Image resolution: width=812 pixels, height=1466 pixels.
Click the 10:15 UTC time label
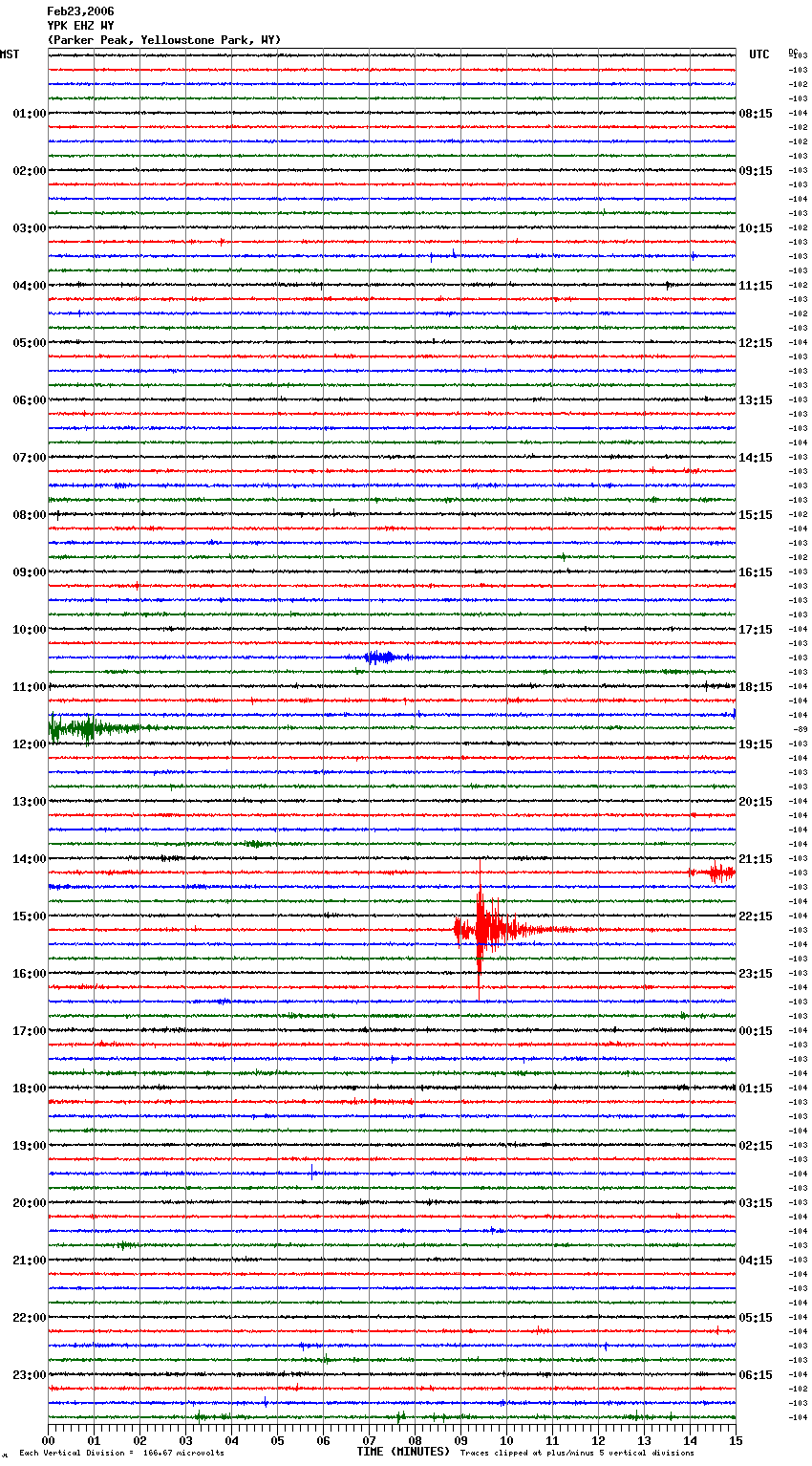[x=756, y=228]
